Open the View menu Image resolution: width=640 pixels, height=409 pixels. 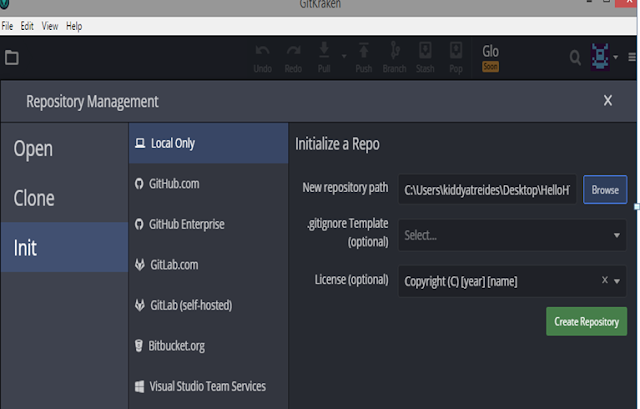tap(50, 26)
